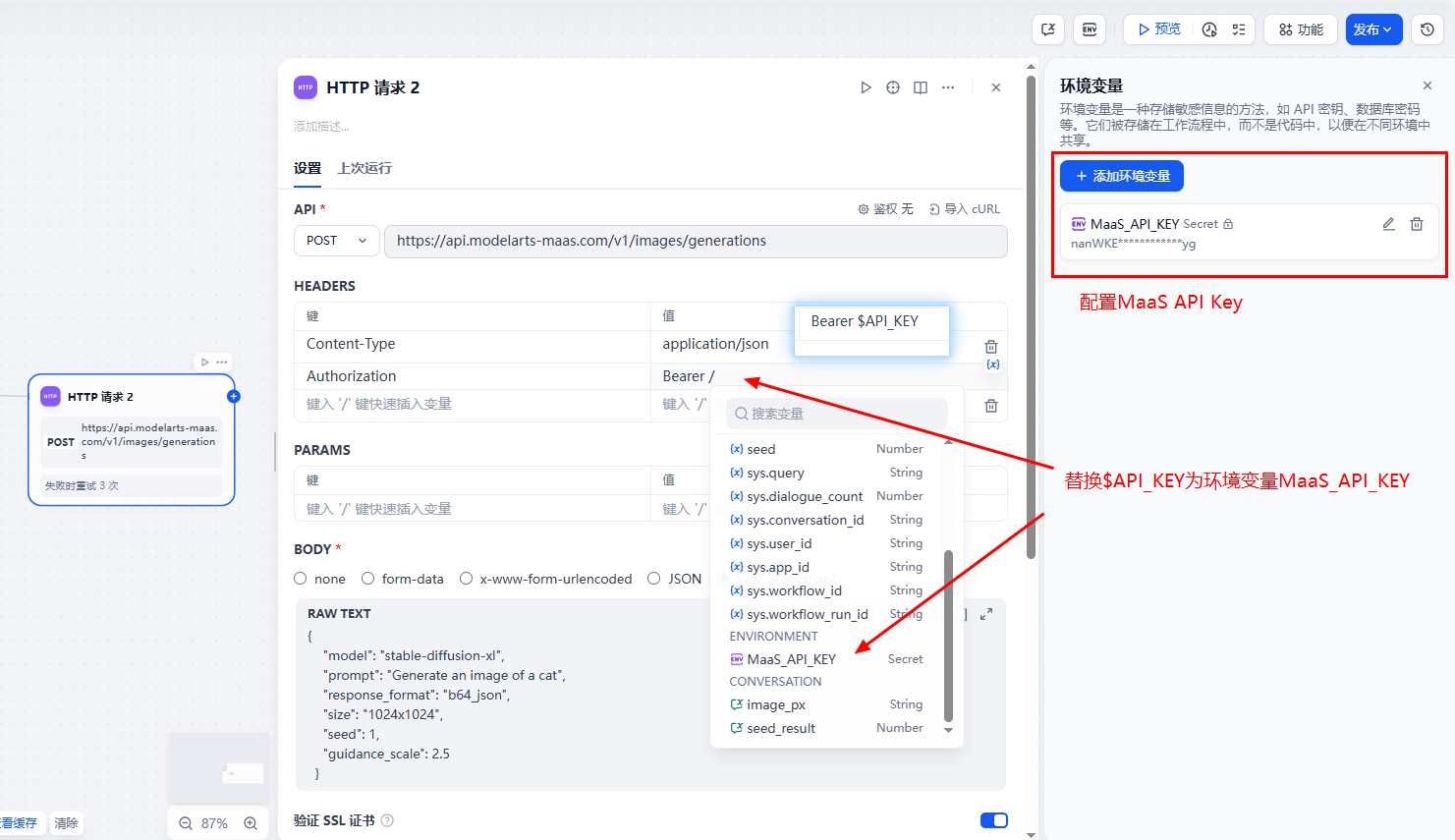Click the 添加环境变量 button
The height and width of the screenshot is (840, 1455).
pos(1122,176)
